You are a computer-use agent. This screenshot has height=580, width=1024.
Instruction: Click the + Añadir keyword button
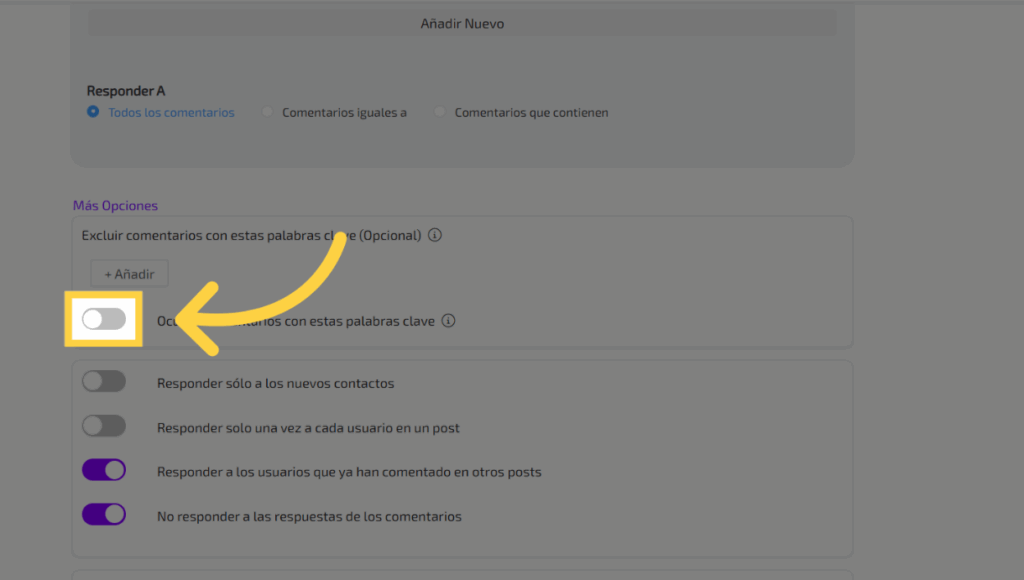pos(129,274)
